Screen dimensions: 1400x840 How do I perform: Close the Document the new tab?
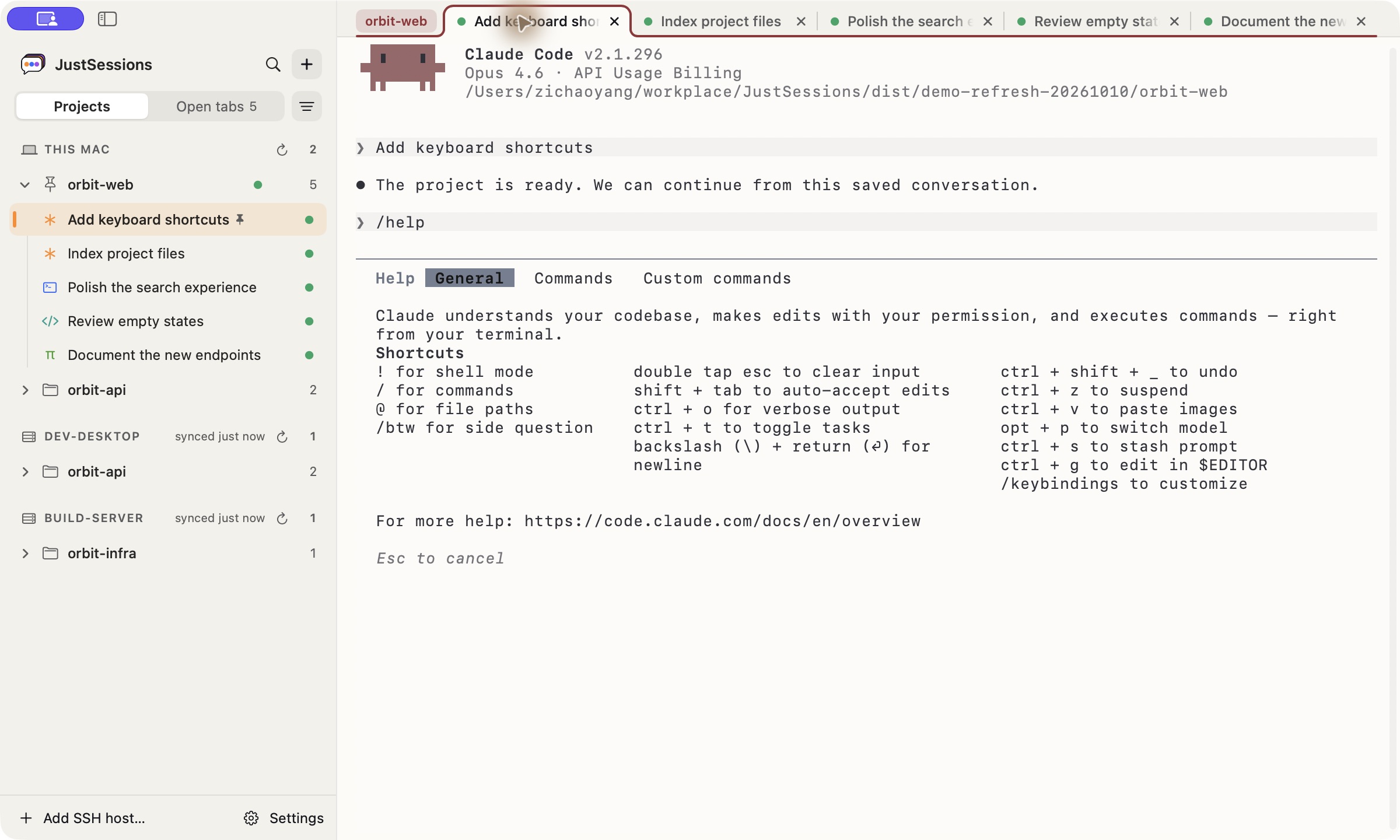1361,22
